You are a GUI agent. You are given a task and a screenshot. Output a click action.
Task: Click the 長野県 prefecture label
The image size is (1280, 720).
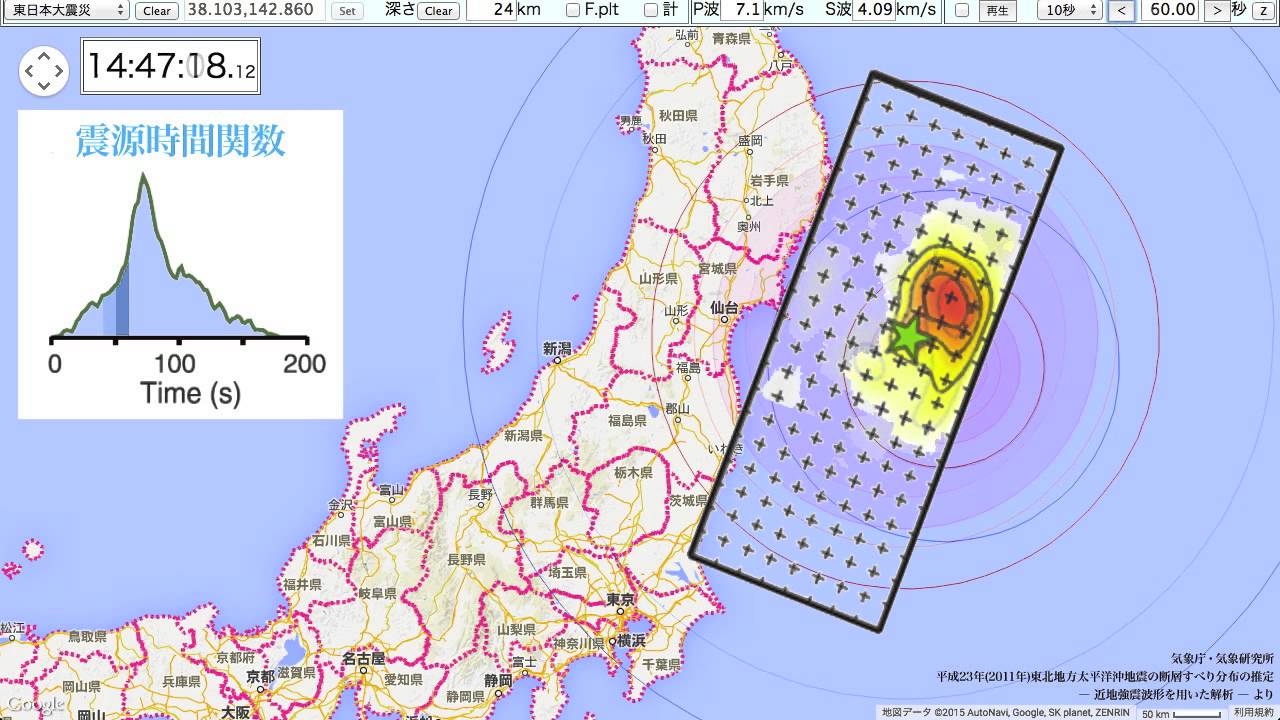click(x=467, y=558)
